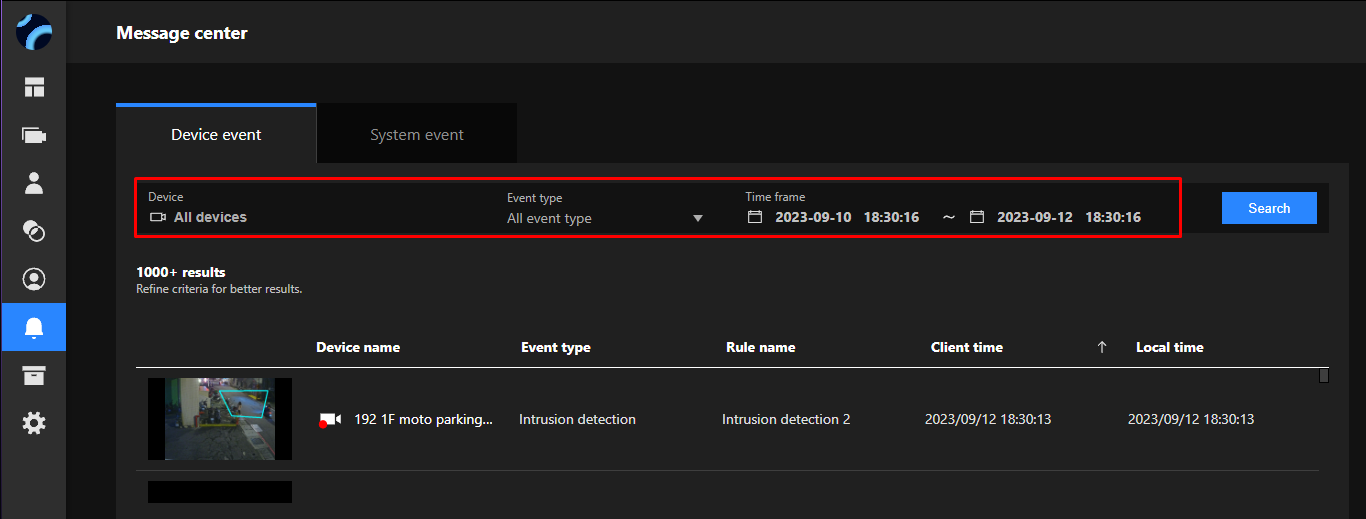
Task: Toggle Client time sort arrow
Action: pos(1102,347)
